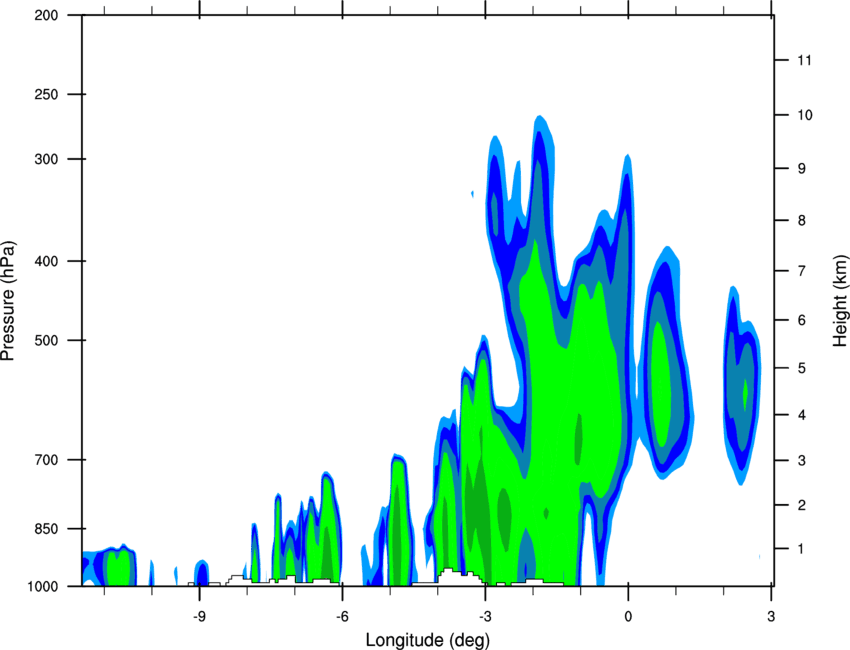Click the 3 longitude tick label
This screenshot has width=850, height=650.
[771, 617]
